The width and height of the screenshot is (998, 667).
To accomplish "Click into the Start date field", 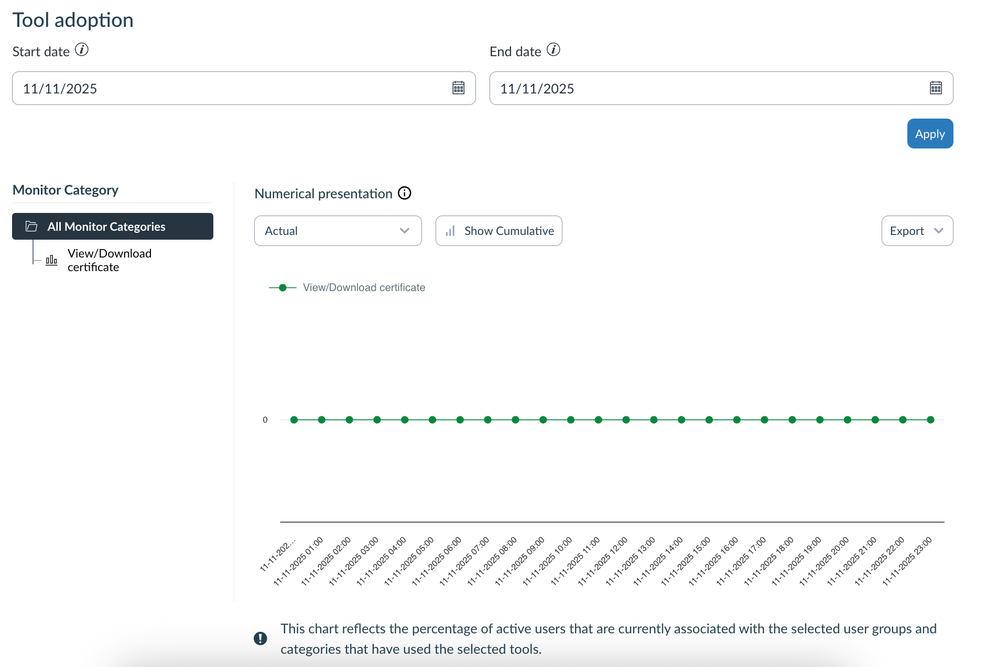I will [230, 88].
